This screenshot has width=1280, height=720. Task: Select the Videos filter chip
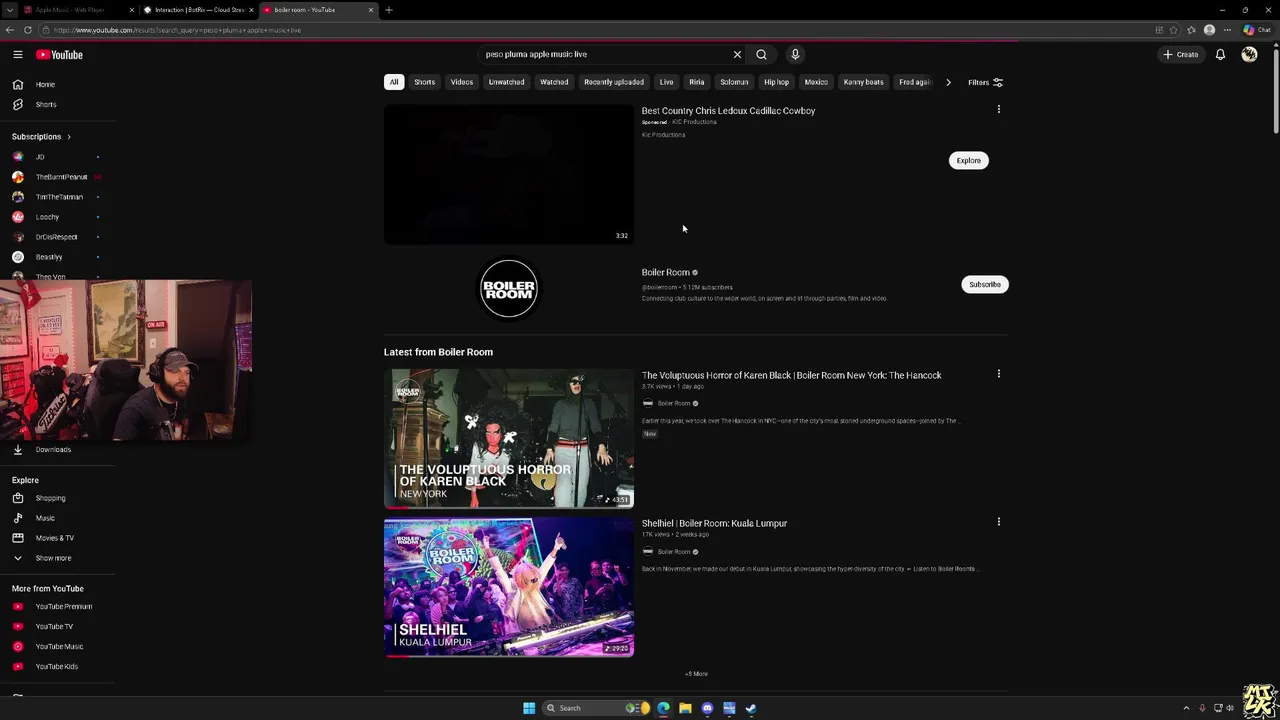(x=462, y=82)
